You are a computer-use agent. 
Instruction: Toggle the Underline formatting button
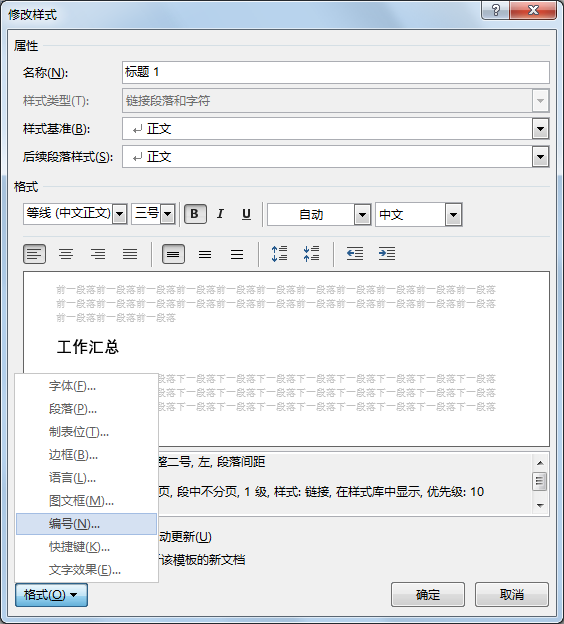[x=246, y=214]
